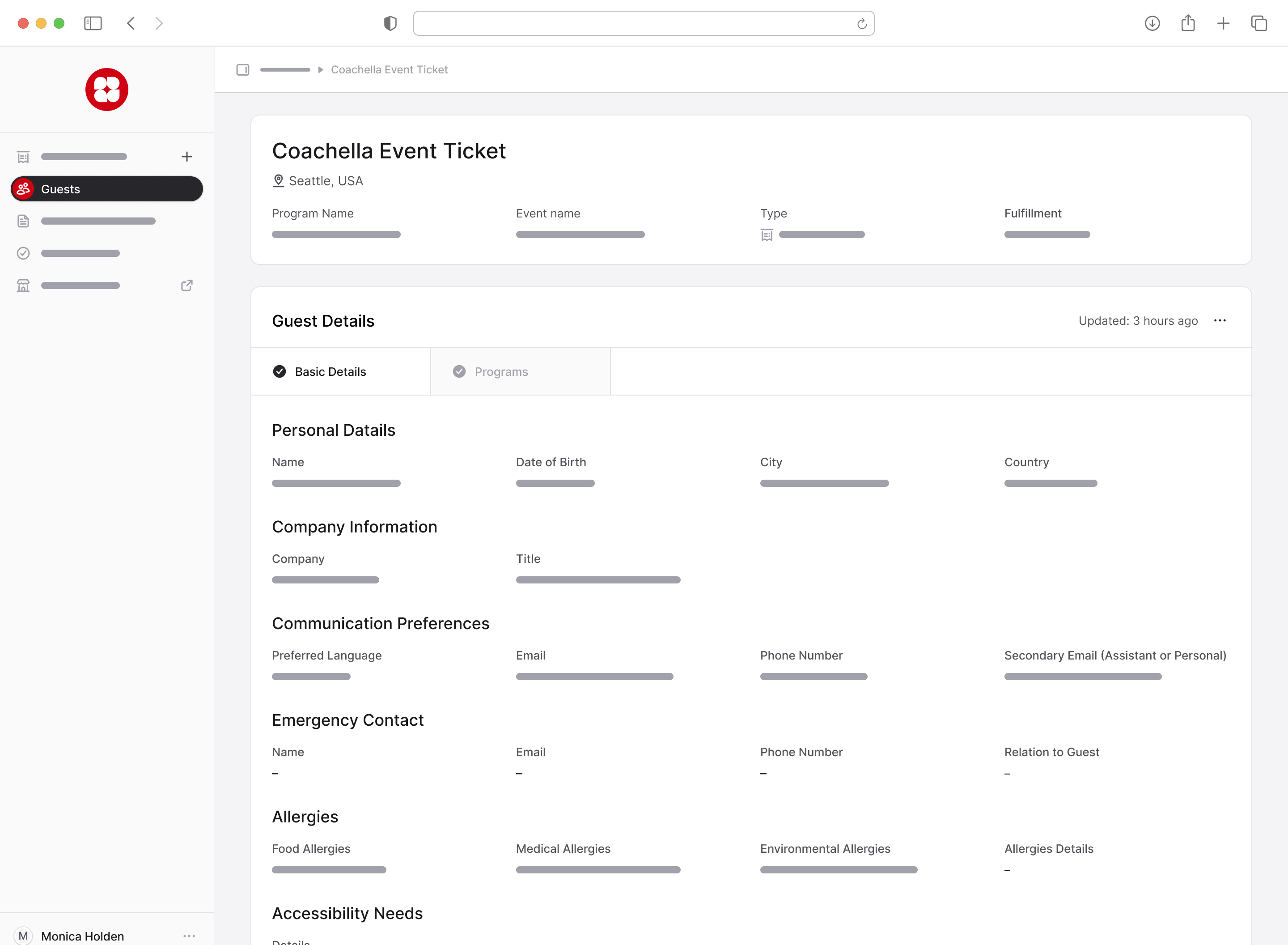
Task: Open the privacy shield icon
Action: [390, 23]
